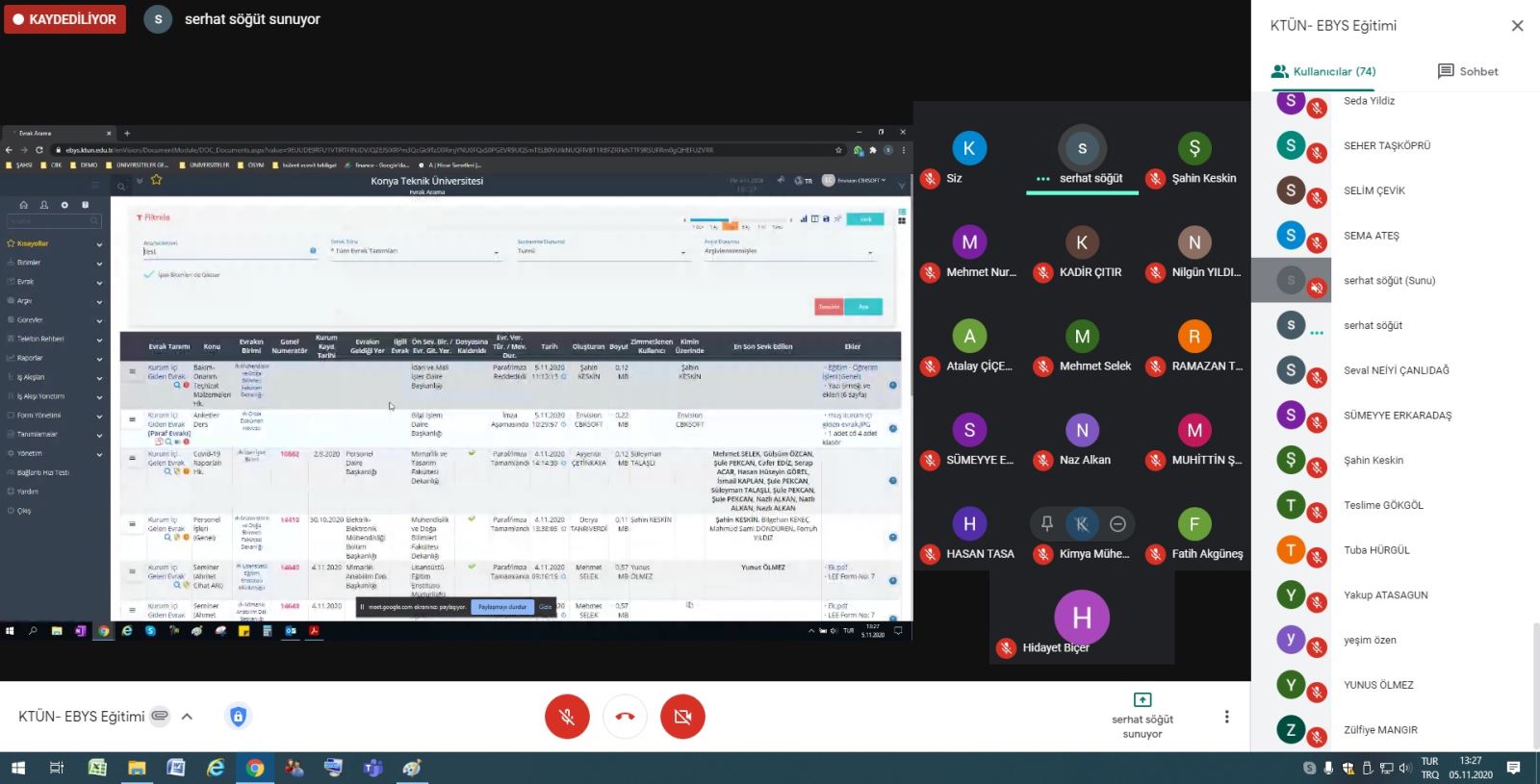Open the host controls shield icon
Image resolution: width=1540 pixels, height=784 pixels.
[238, 716]
